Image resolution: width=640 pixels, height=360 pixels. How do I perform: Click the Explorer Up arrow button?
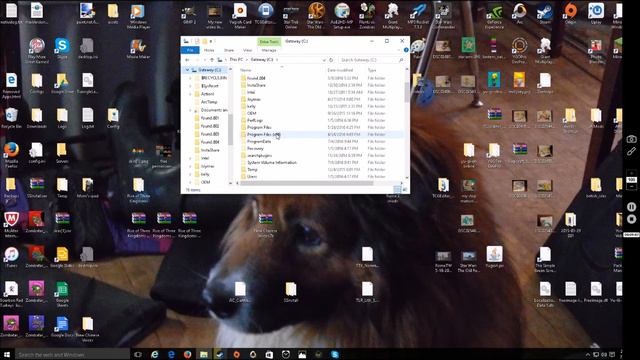click(212, 60)
